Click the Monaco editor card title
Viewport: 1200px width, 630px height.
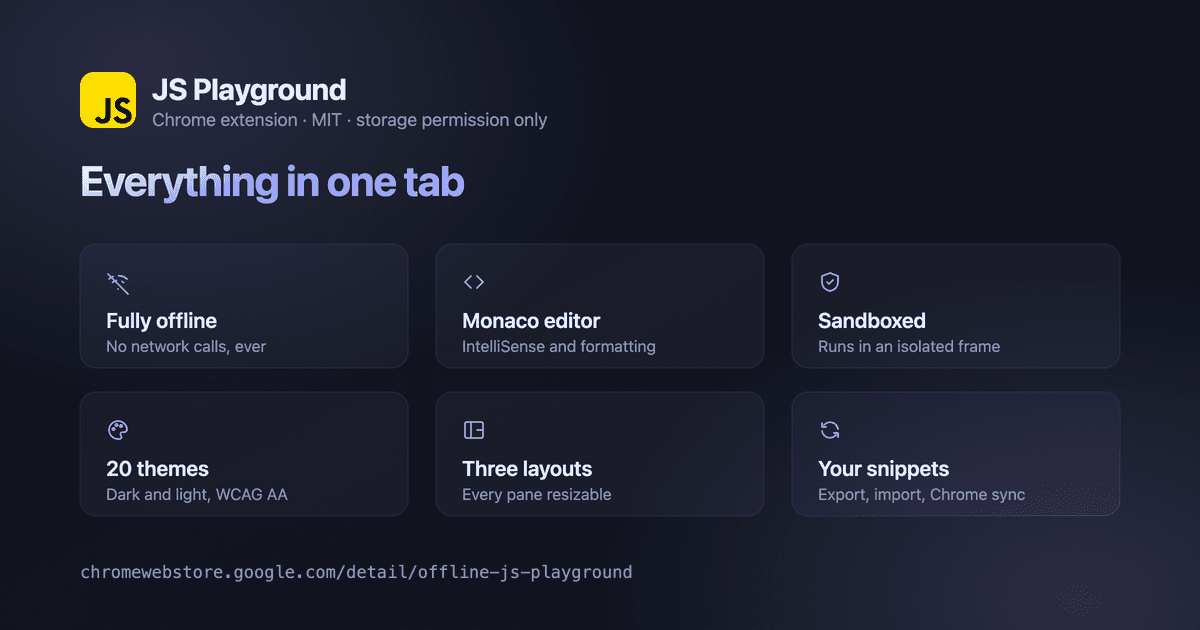(531, 321)
